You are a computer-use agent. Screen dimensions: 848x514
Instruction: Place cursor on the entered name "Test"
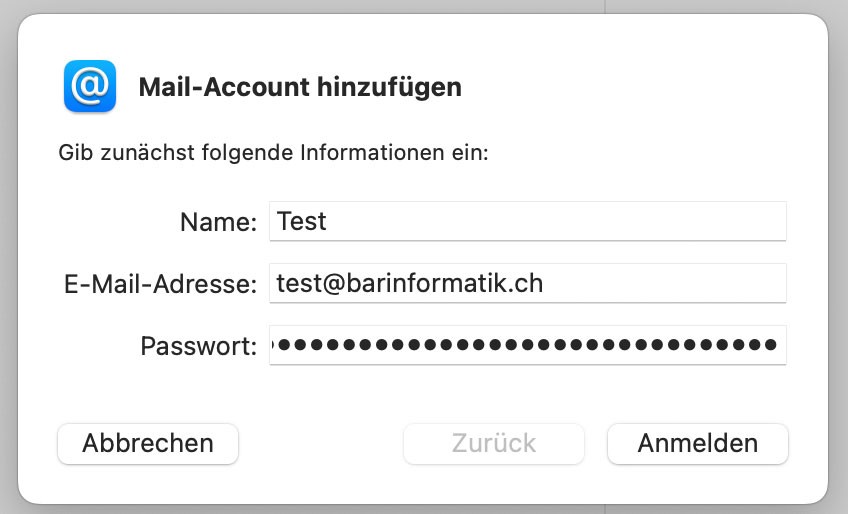[x=302, y=221]
